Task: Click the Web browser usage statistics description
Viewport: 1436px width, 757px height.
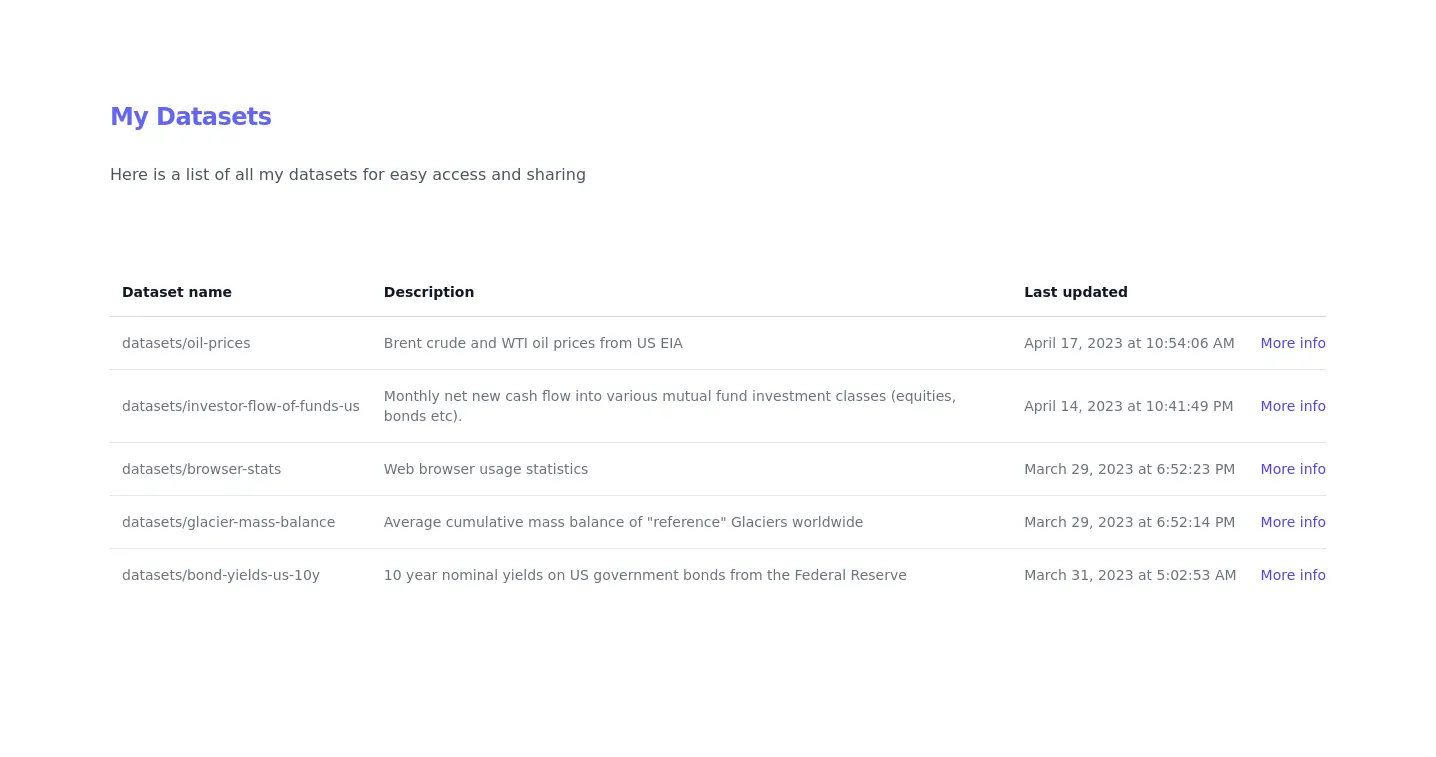Action: point(485,469)
